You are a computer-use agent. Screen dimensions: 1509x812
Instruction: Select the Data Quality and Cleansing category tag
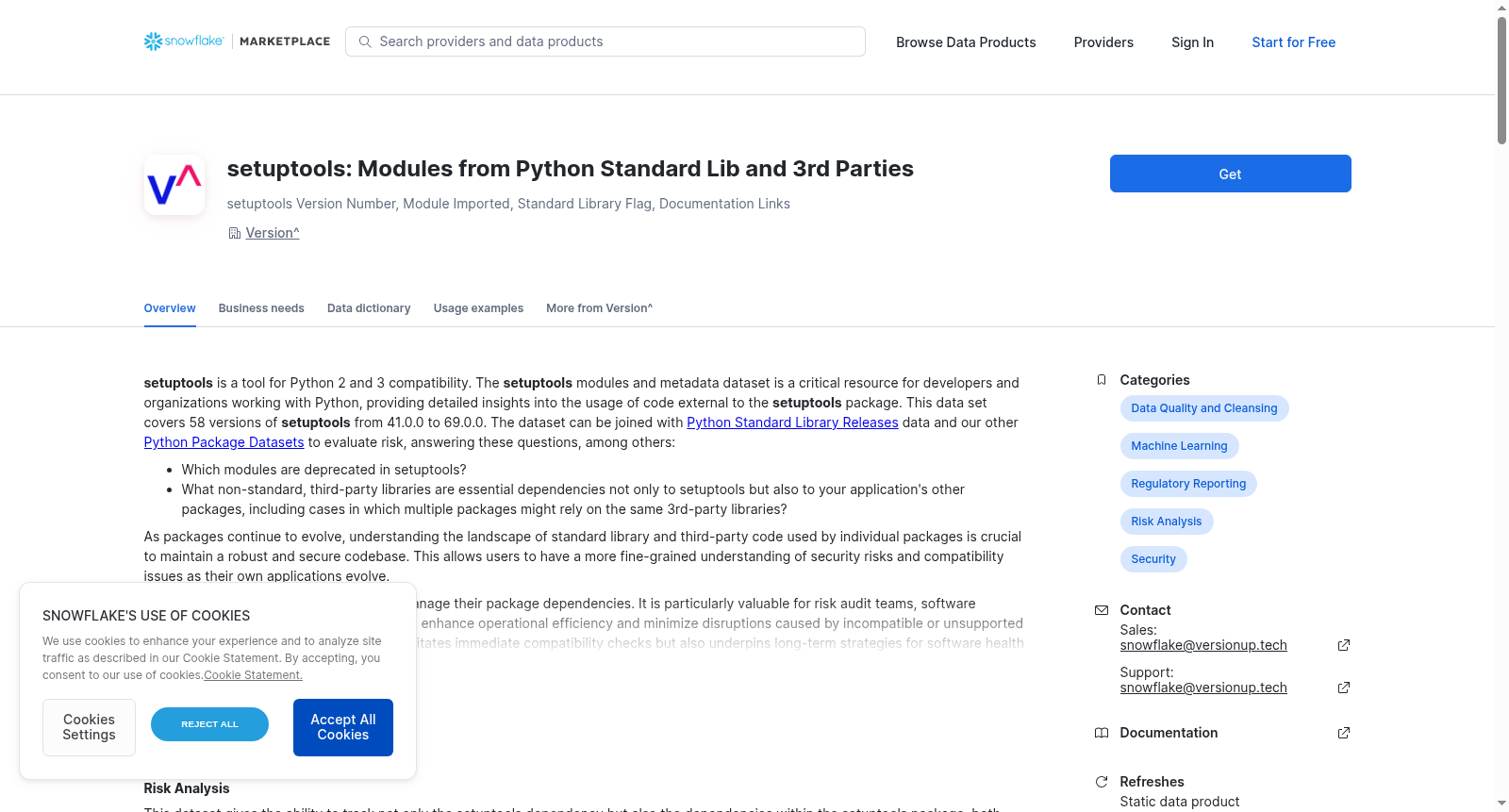pyautogui.click(x=1203, y=408)
